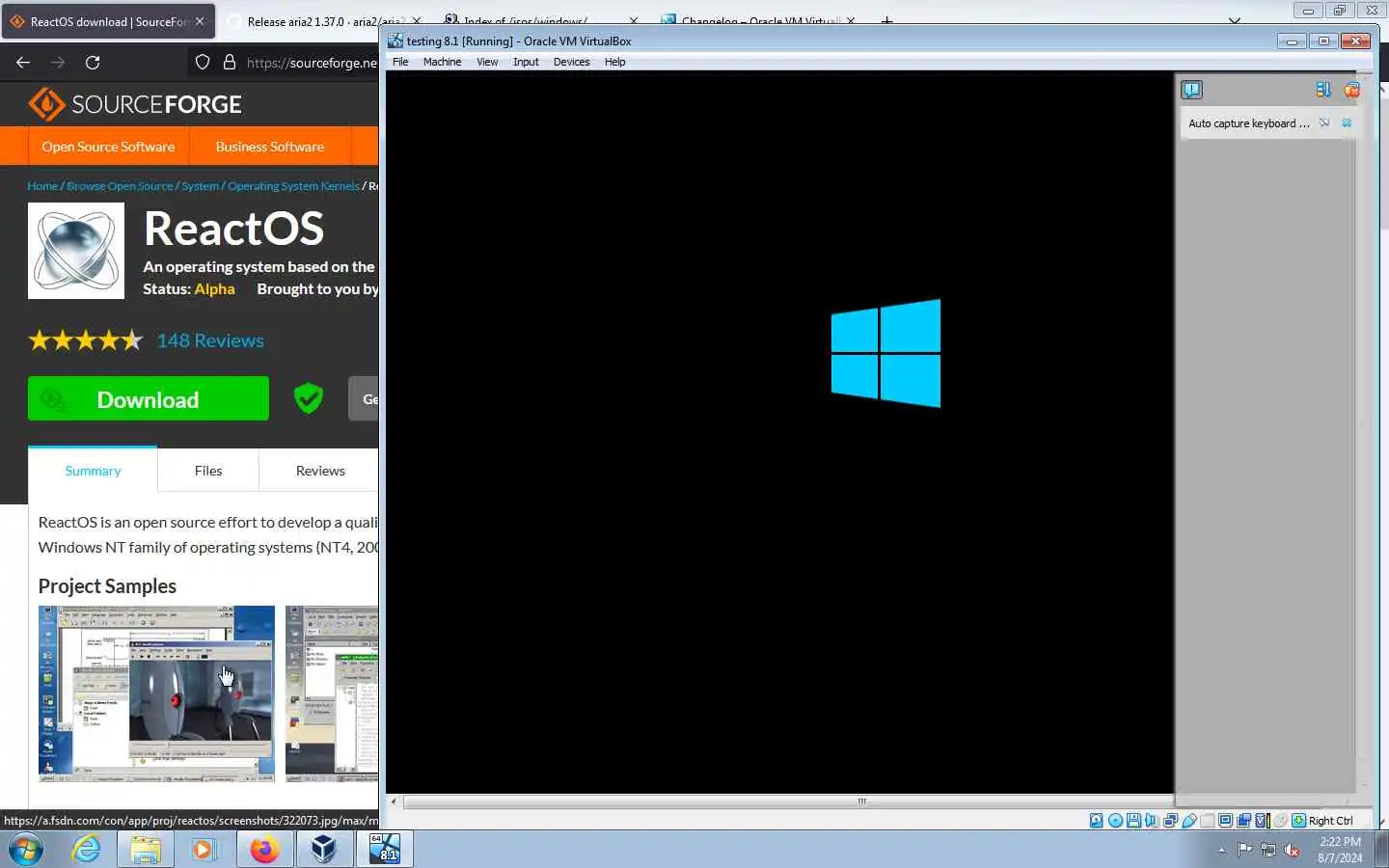The height and width of the screenshot is (868, 1389).
Task: Click the System breadcrumb link
Action: point(200,186)
